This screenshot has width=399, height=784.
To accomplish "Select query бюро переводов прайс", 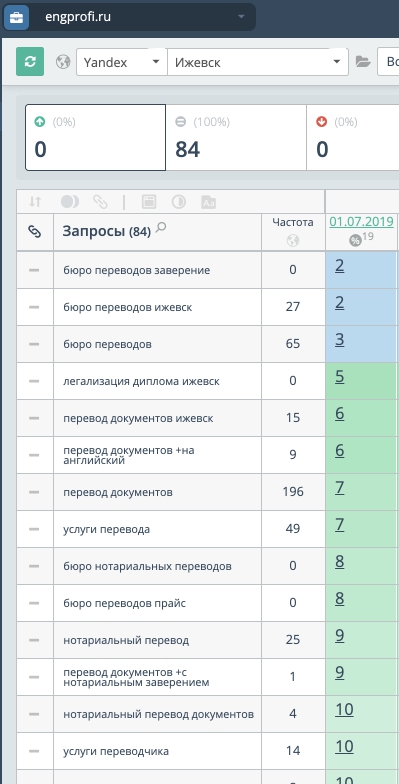I will click(x=124, y=603).
